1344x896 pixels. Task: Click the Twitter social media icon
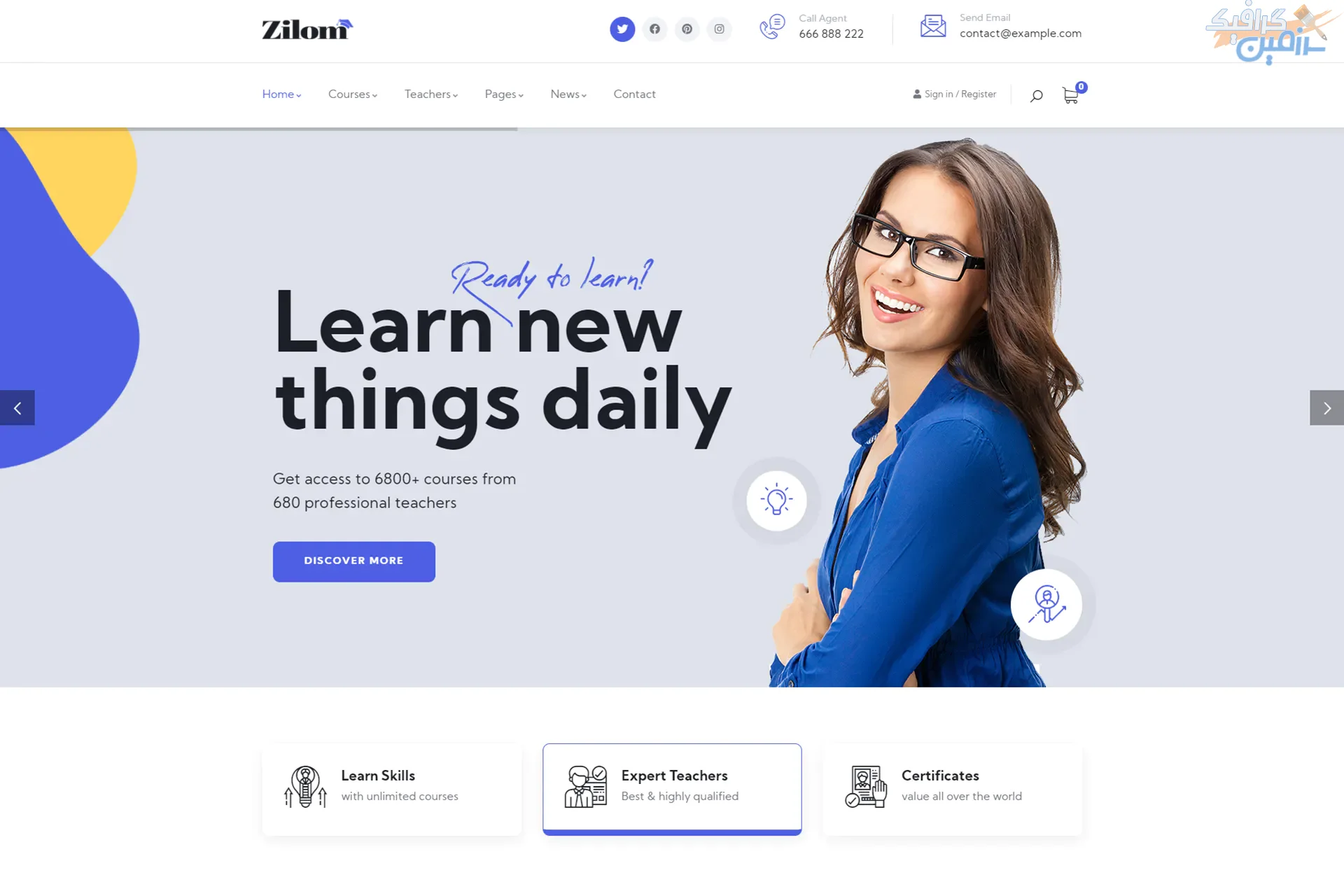tap(622, 29)
